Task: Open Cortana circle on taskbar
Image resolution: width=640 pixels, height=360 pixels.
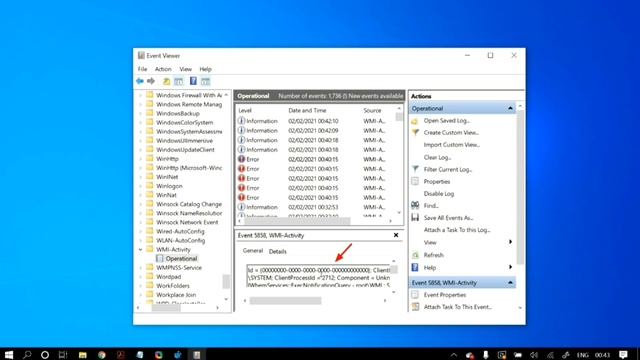Action: [x=45, y=354]
